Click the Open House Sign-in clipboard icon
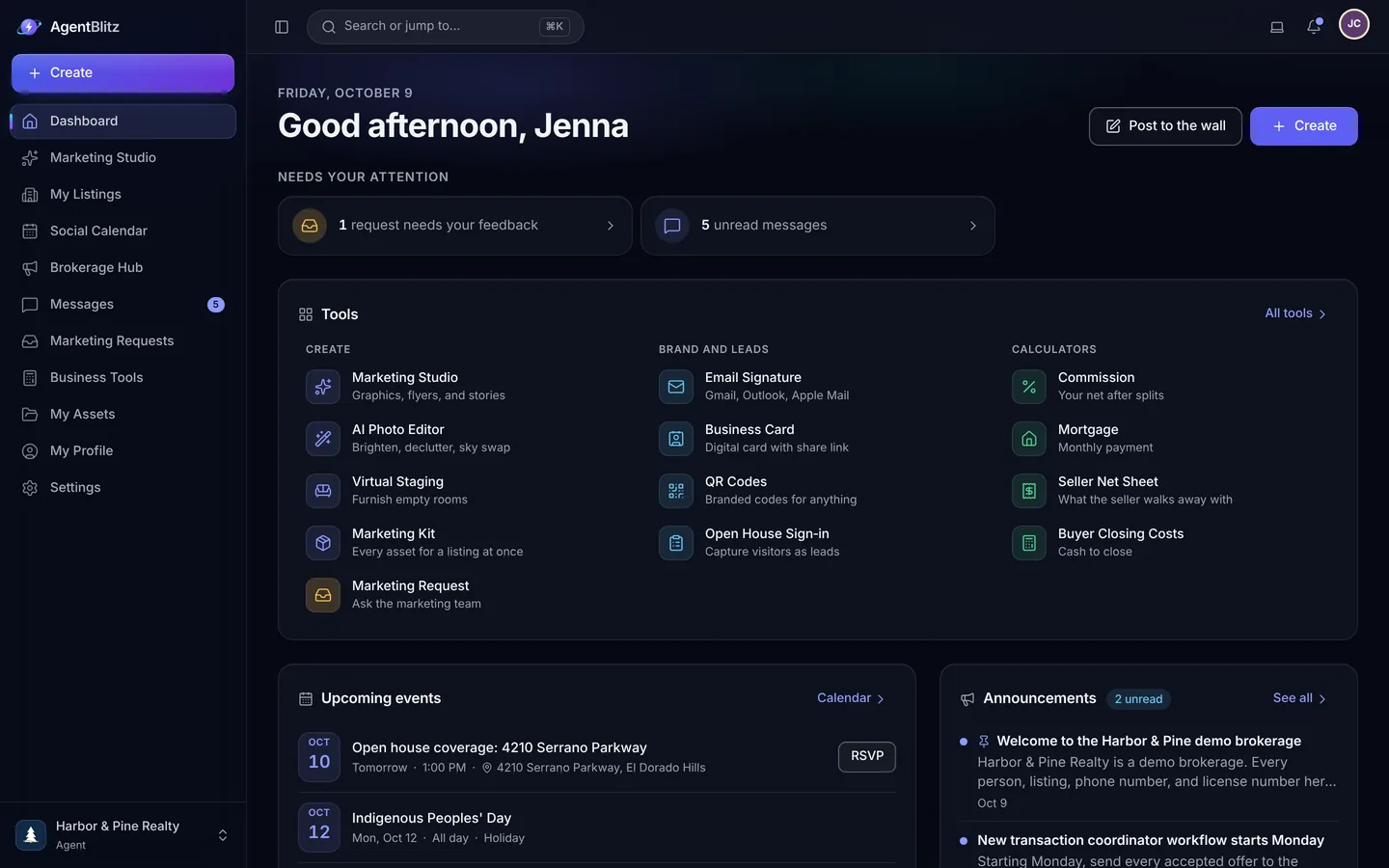Viewport: 1389px width, 868px height. click(676, 543)
